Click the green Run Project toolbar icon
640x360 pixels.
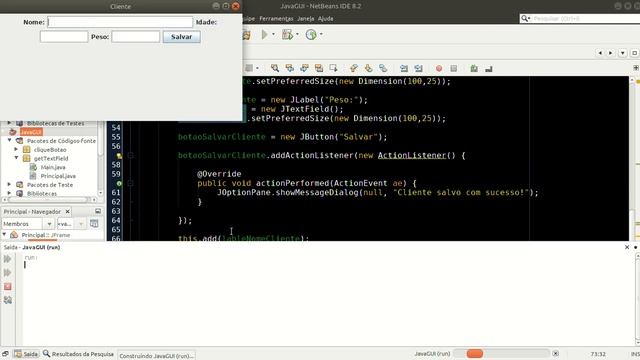pos(264,35)
